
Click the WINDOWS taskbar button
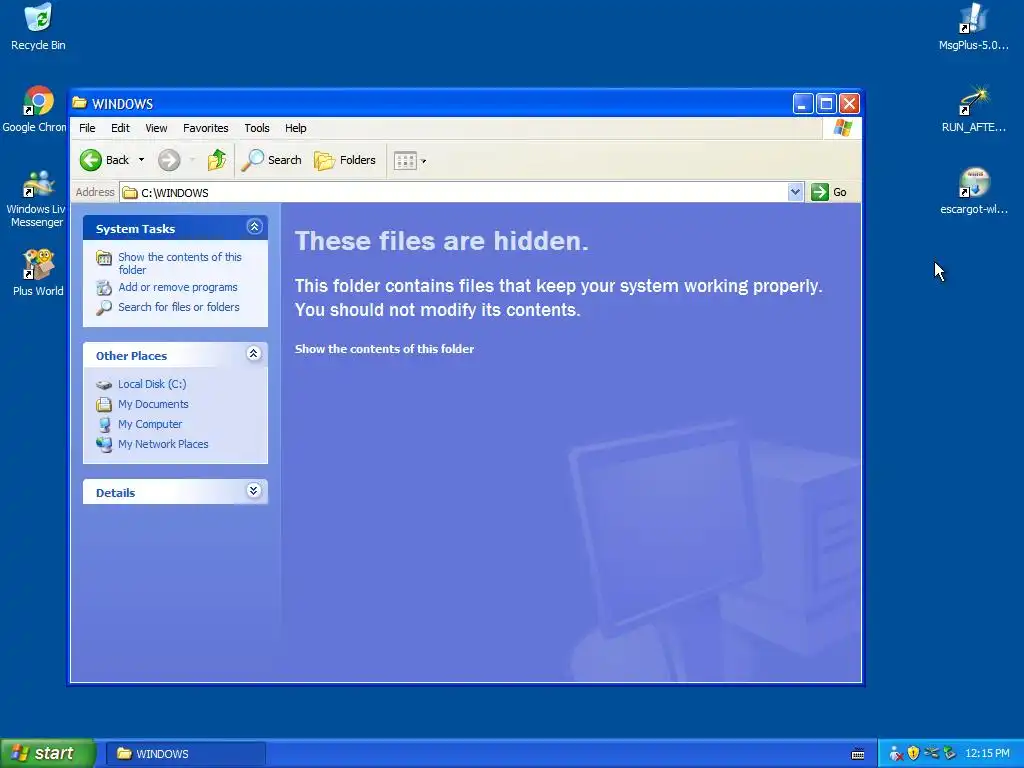[185, 754]
